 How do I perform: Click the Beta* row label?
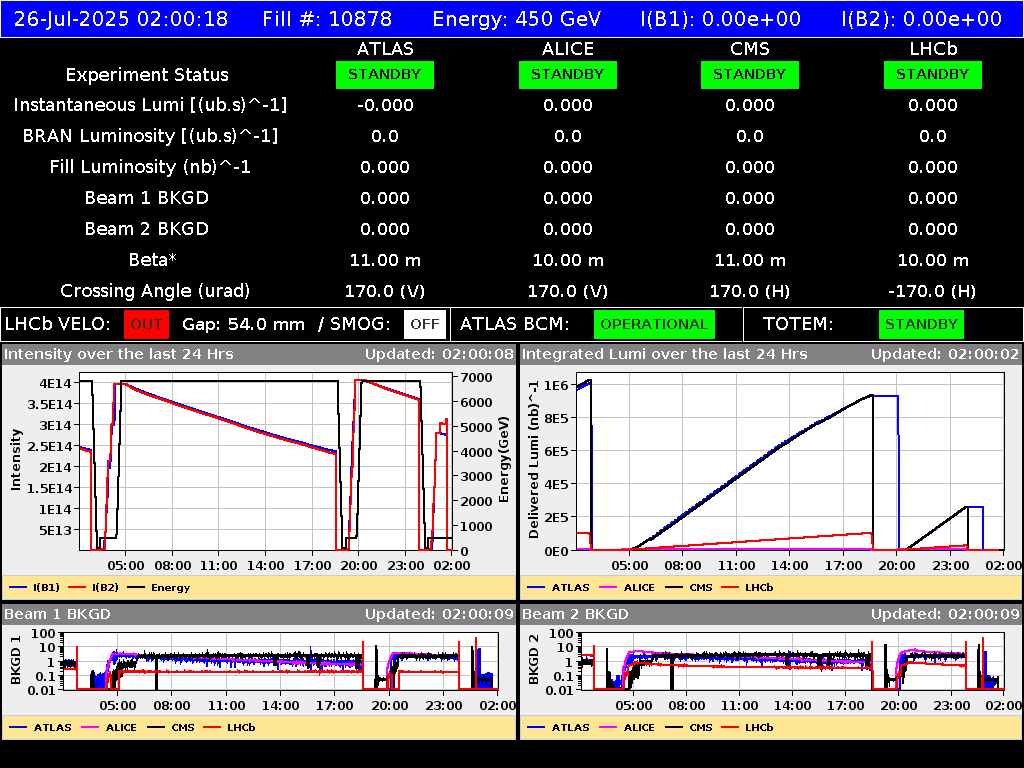pyautogui.click(x=153, y=260)
